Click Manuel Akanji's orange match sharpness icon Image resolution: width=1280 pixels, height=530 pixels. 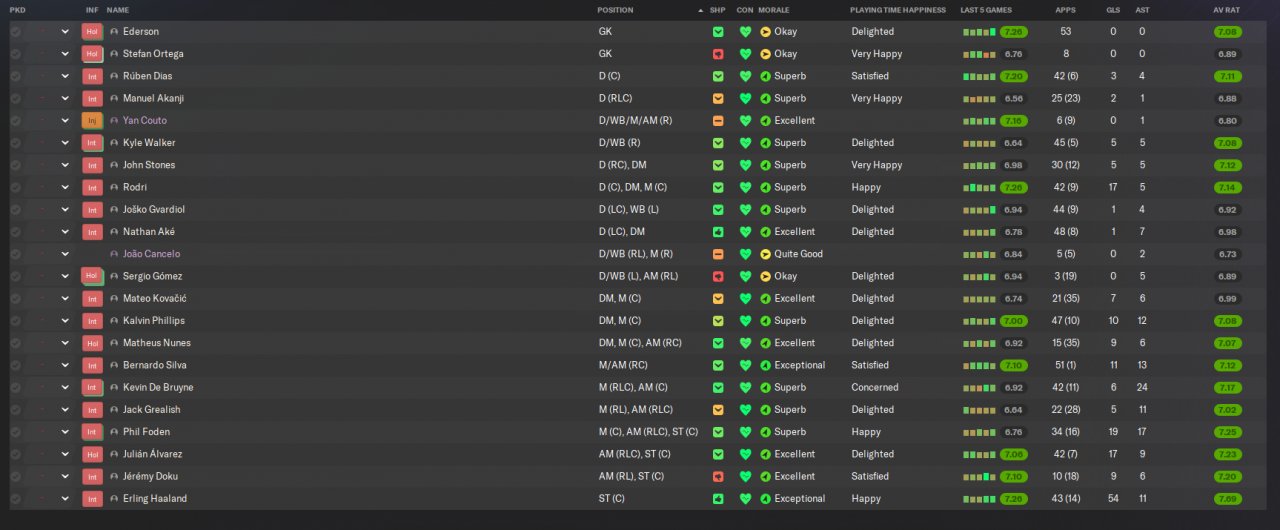718,98
